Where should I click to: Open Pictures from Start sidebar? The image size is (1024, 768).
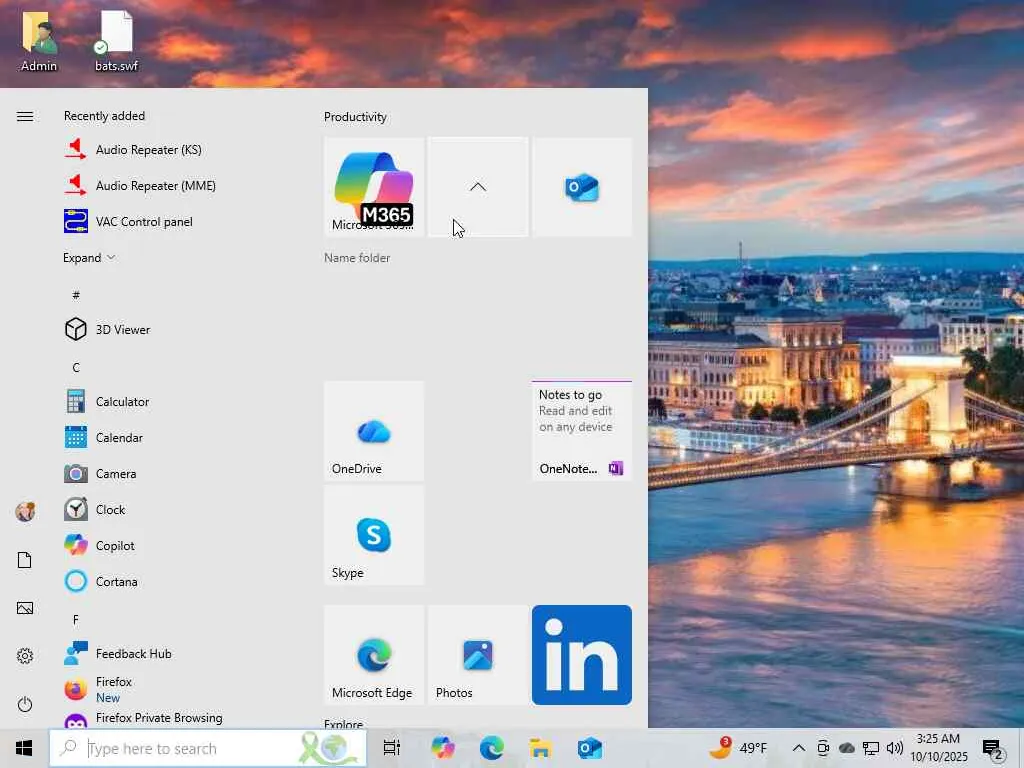coord(25,608)
